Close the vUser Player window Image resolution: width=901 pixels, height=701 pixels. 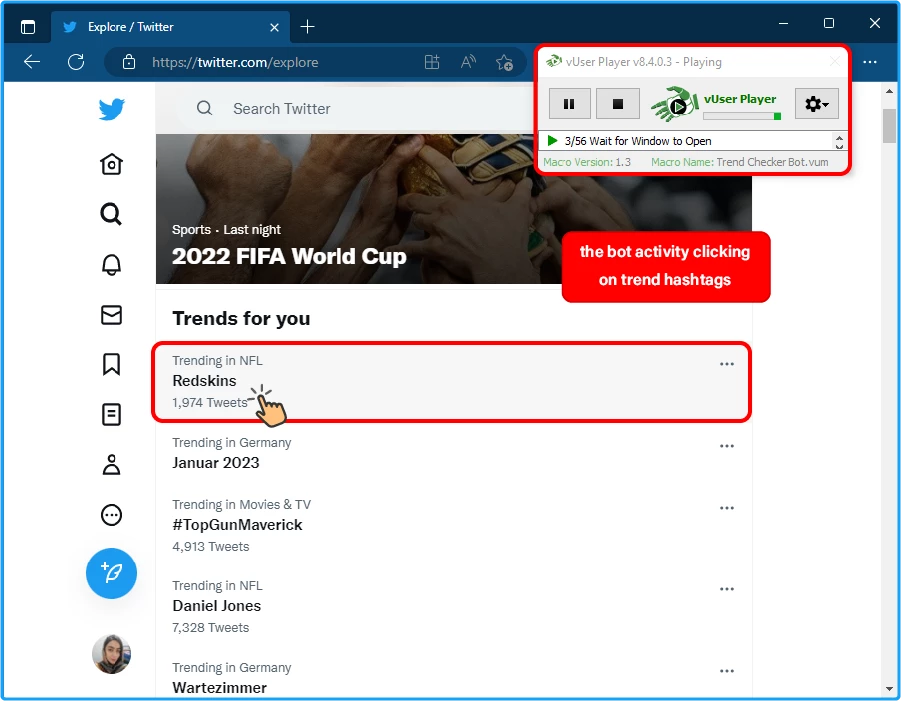[835, 61]
